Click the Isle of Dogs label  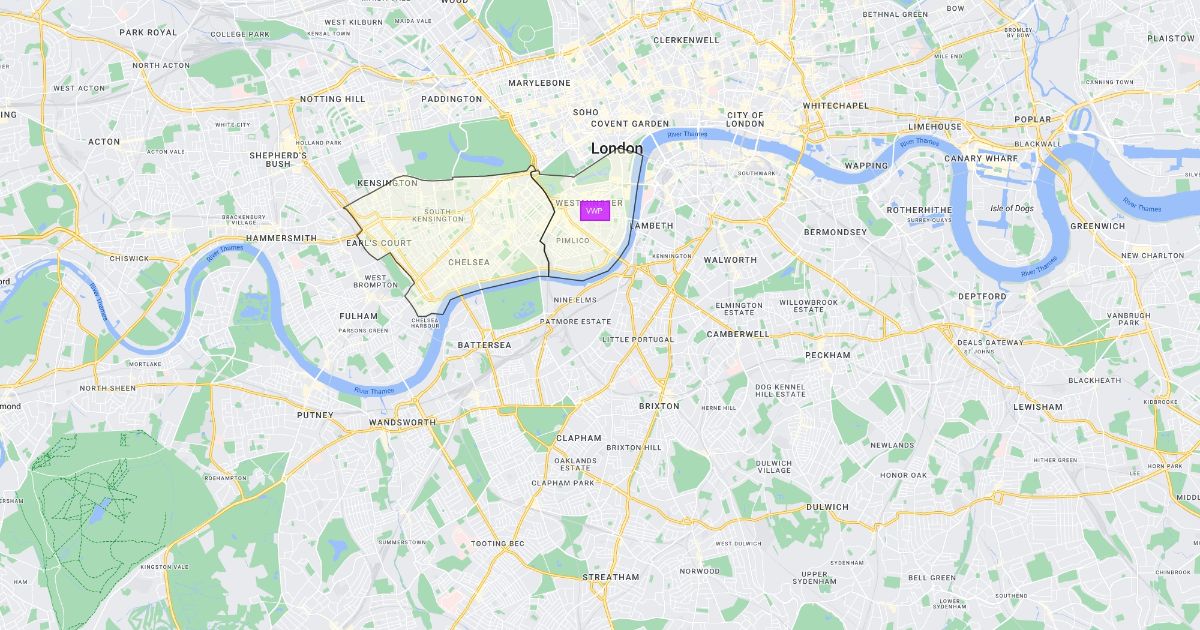tap(1011, 208)
